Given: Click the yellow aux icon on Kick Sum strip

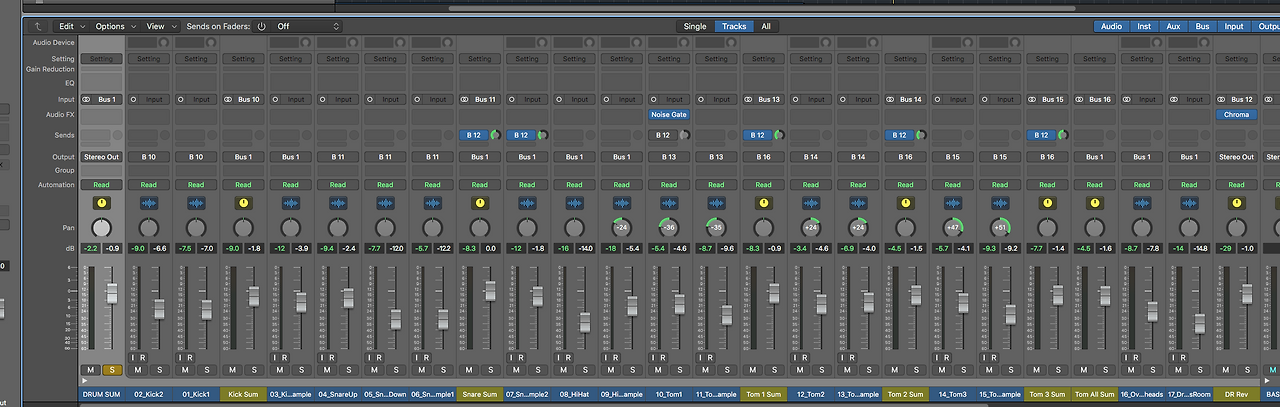Looking at the screenshot, I should (243, 203).
